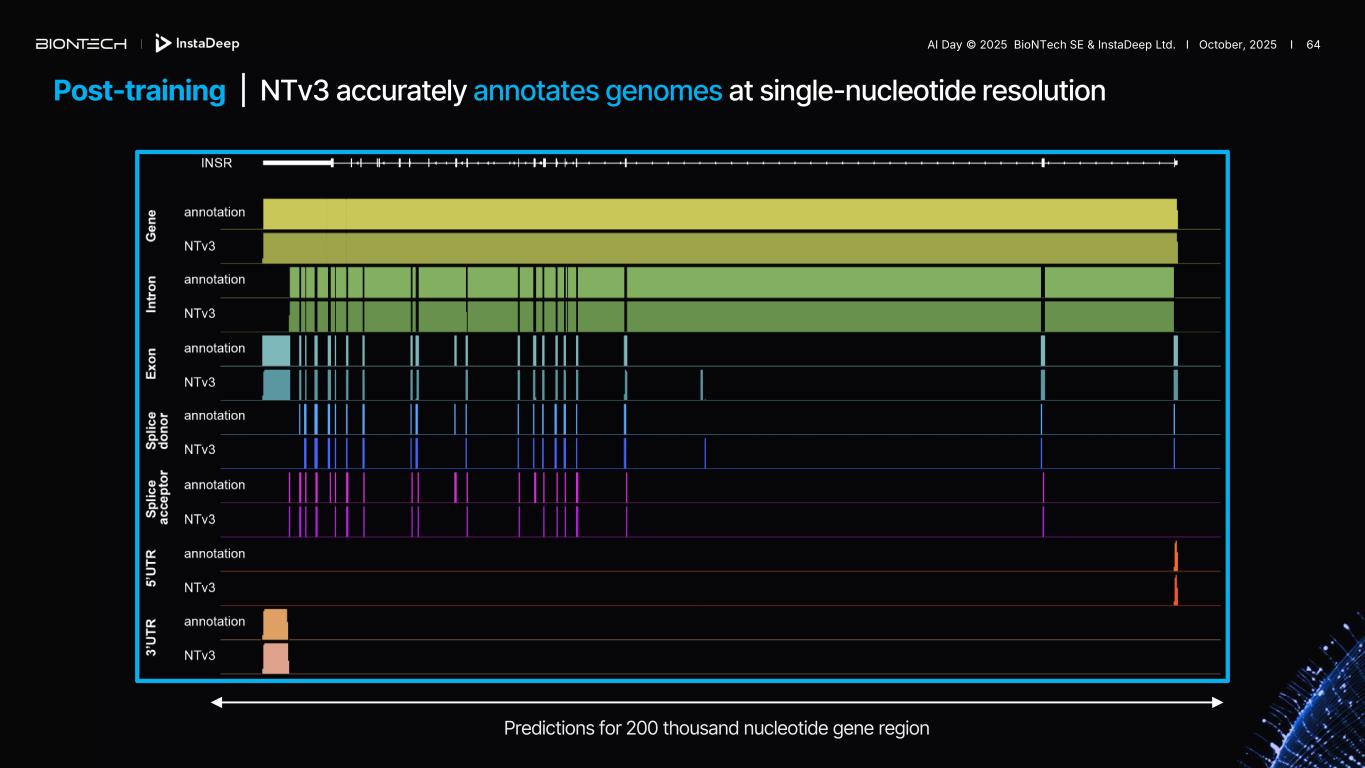Click the 3'UTR annotation orange block
1365x768 pixels.
pyautogui.click(x=275, y=623)
